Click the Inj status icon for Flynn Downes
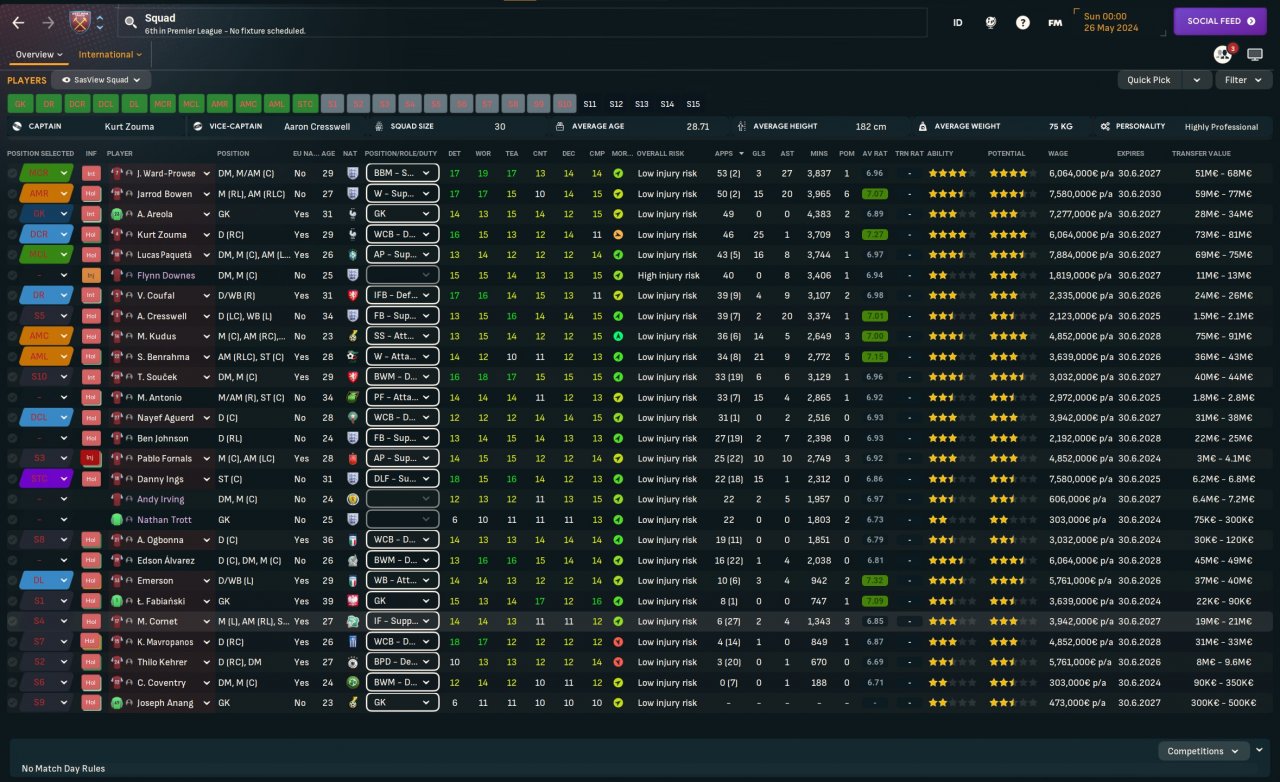Viewport: 1280px width, 782px height. pos(91,275)
